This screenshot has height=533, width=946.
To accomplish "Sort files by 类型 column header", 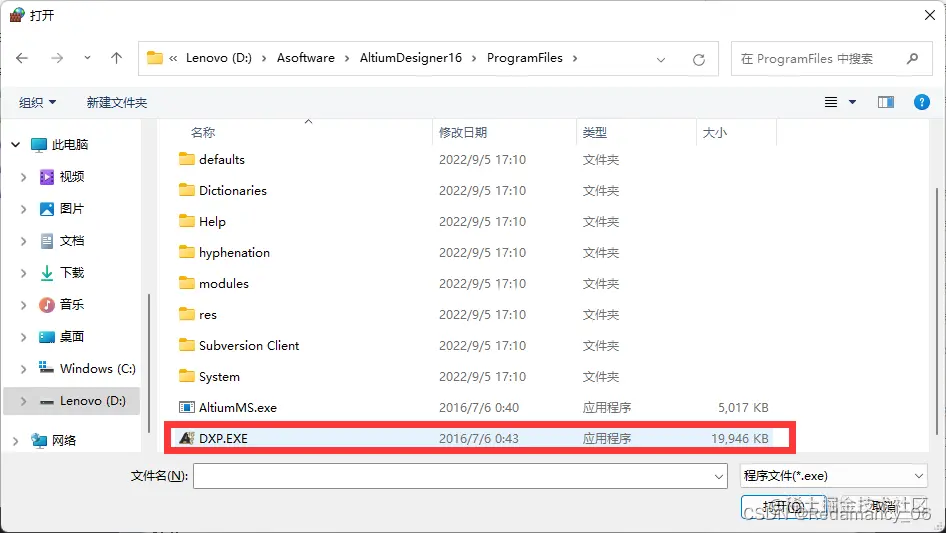I will point(594,132).
